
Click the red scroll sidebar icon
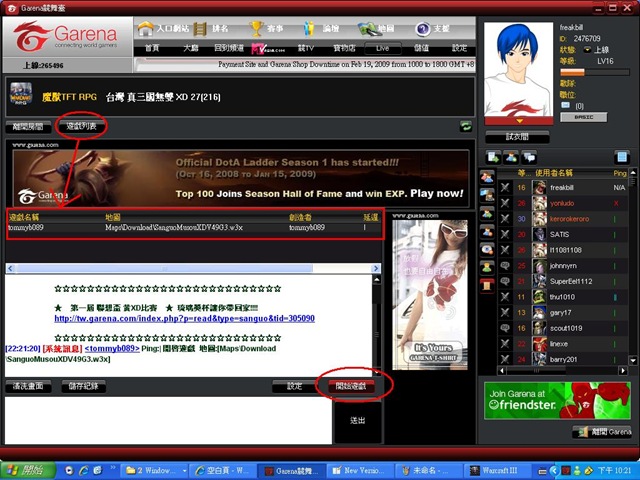[487, 285]
